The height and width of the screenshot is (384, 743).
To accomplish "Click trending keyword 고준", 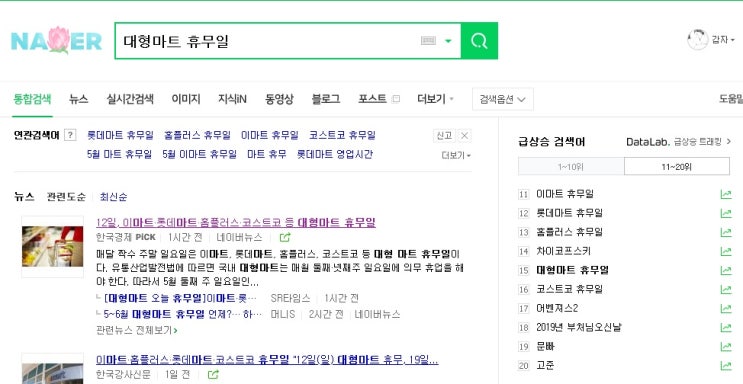I will [545, 366].
